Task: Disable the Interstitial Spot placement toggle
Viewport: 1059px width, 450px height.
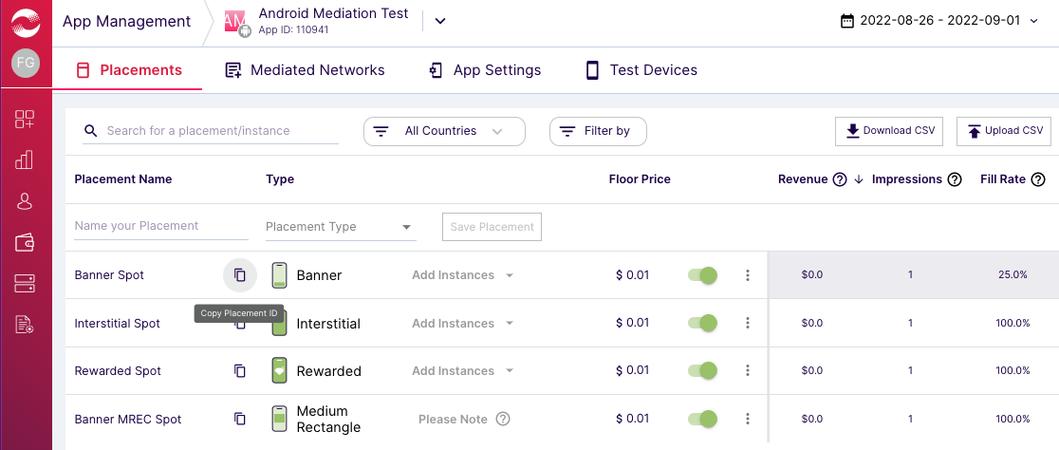Action: [703, 323]
